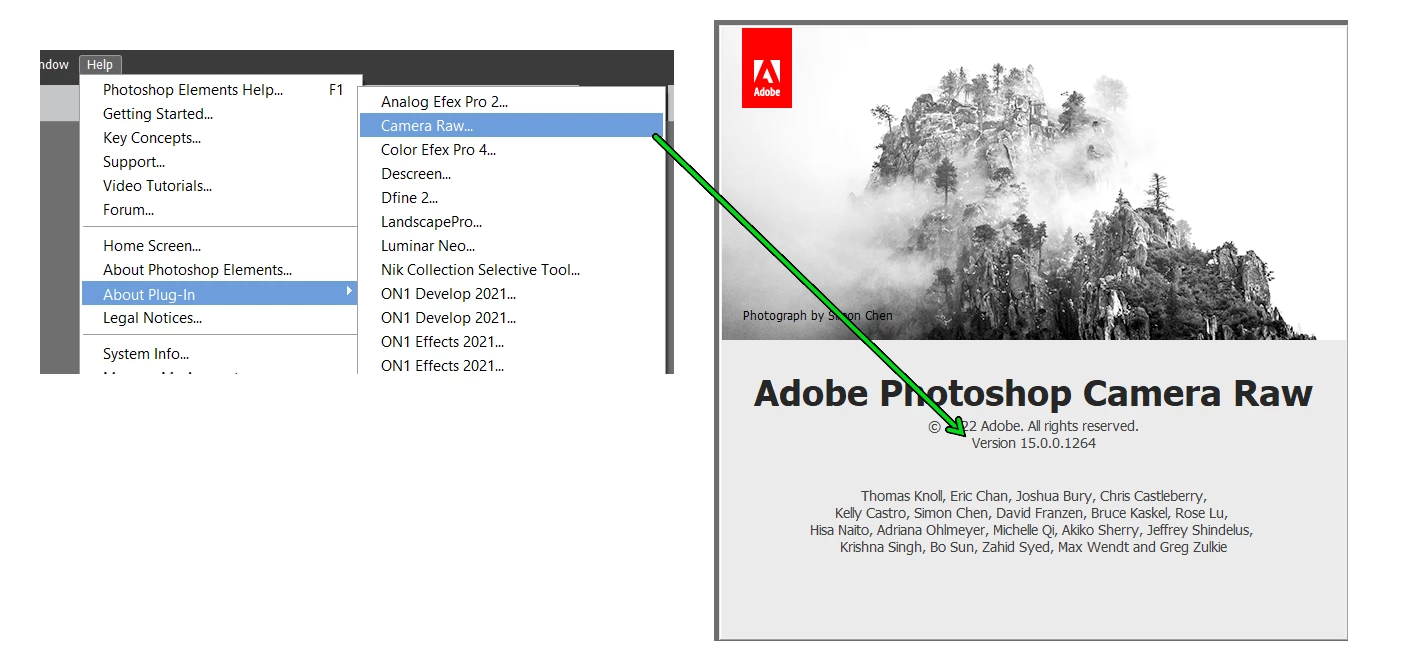Select Nik Collection Selective Tool... entry
This screenshot has width=1408, height=661.
[480, 270]
